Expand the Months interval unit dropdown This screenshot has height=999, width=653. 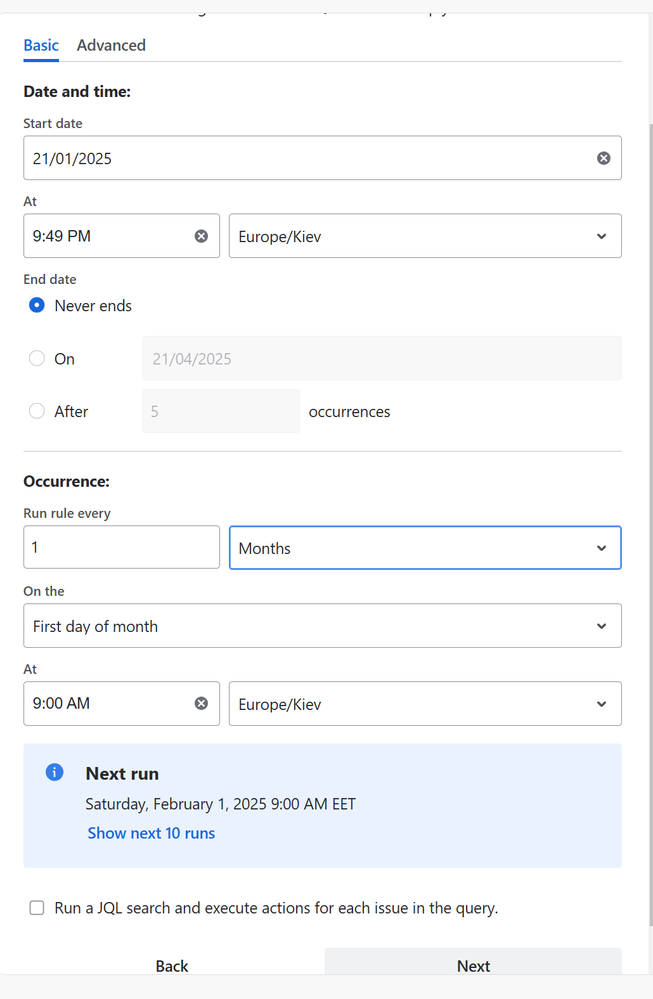(x=425, y=548)
